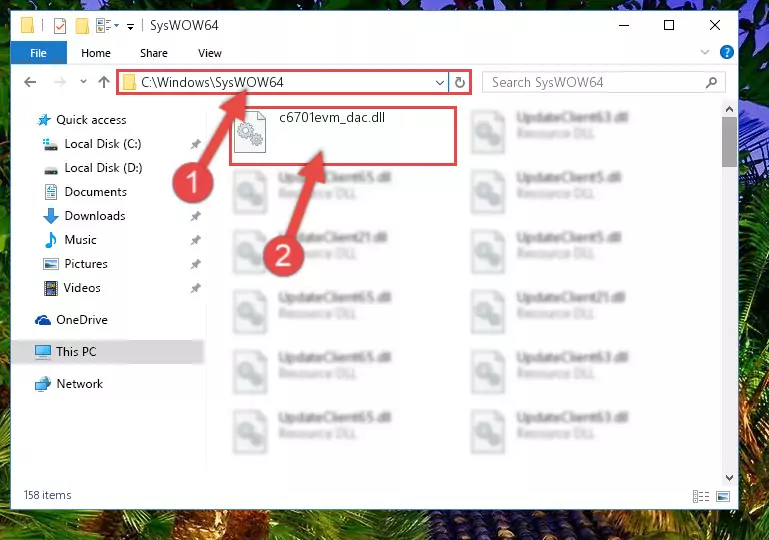Click the vertical scrollbar thumb

click(x=729, y=142)
